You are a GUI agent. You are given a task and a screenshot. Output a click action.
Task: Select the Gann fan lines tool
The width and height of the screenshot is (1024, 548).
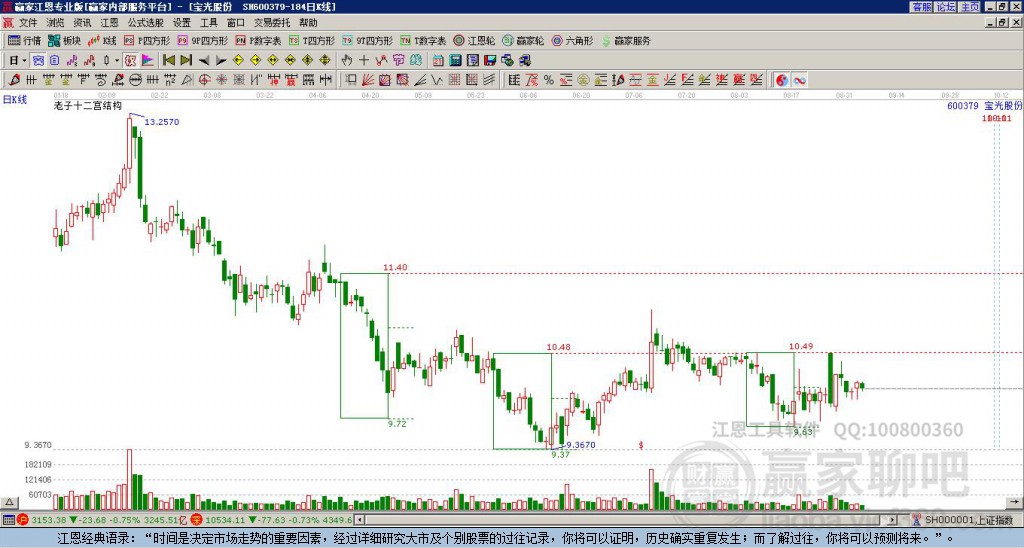[x=368, y=80]
